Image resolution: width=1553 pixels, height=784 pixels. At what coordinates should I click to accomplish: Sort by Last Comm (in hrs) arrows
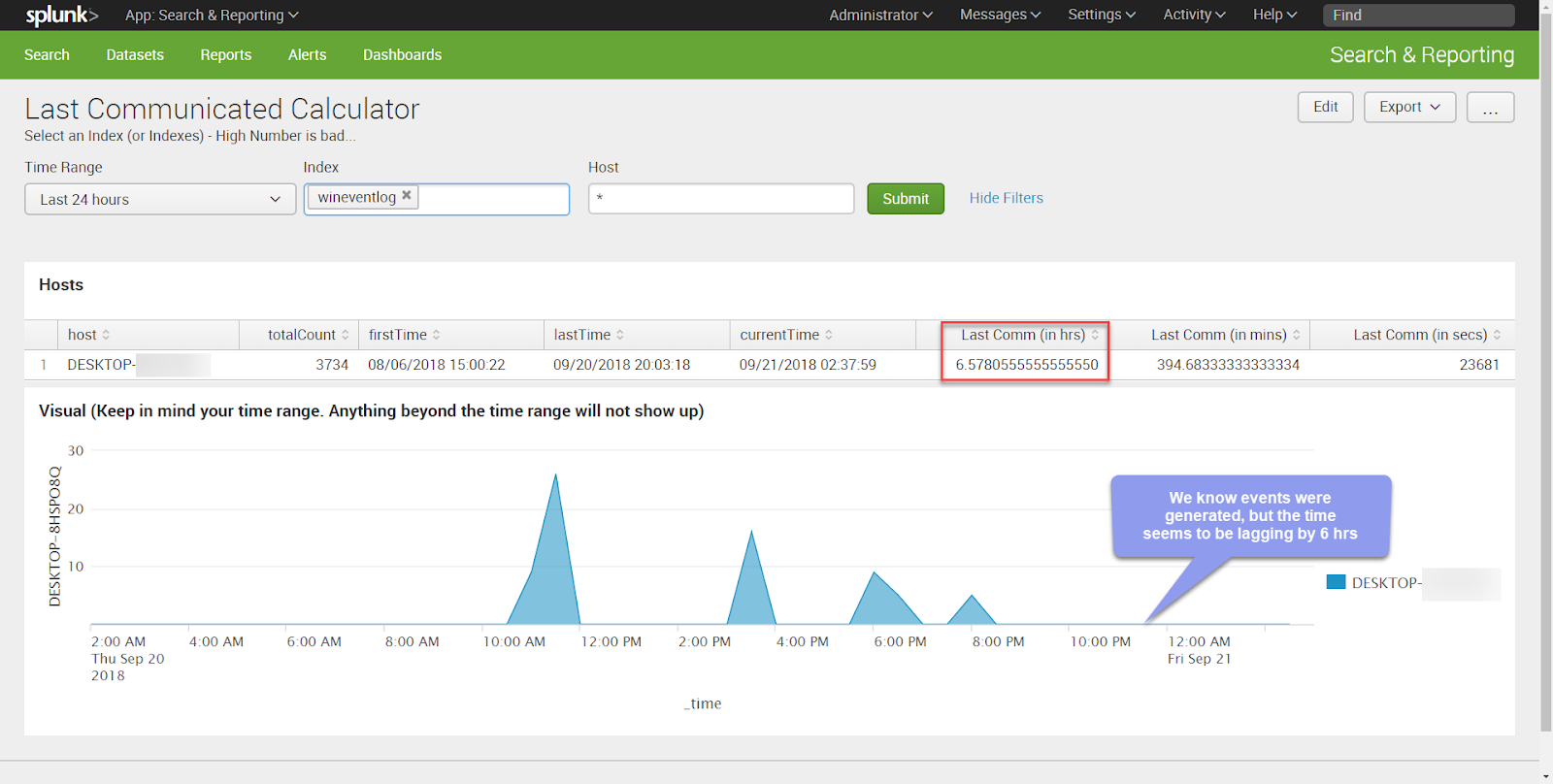point(1095,335)
